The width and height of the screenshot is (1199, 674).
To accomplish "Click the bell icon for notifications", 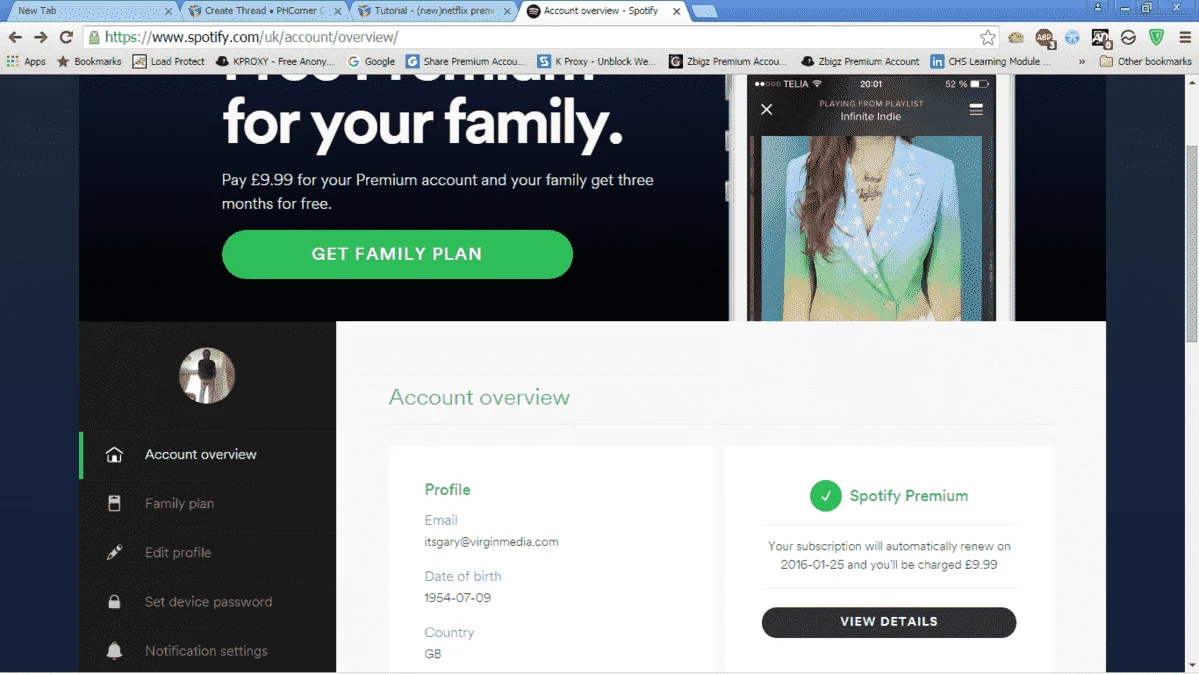I will click(x=114, y=650).
